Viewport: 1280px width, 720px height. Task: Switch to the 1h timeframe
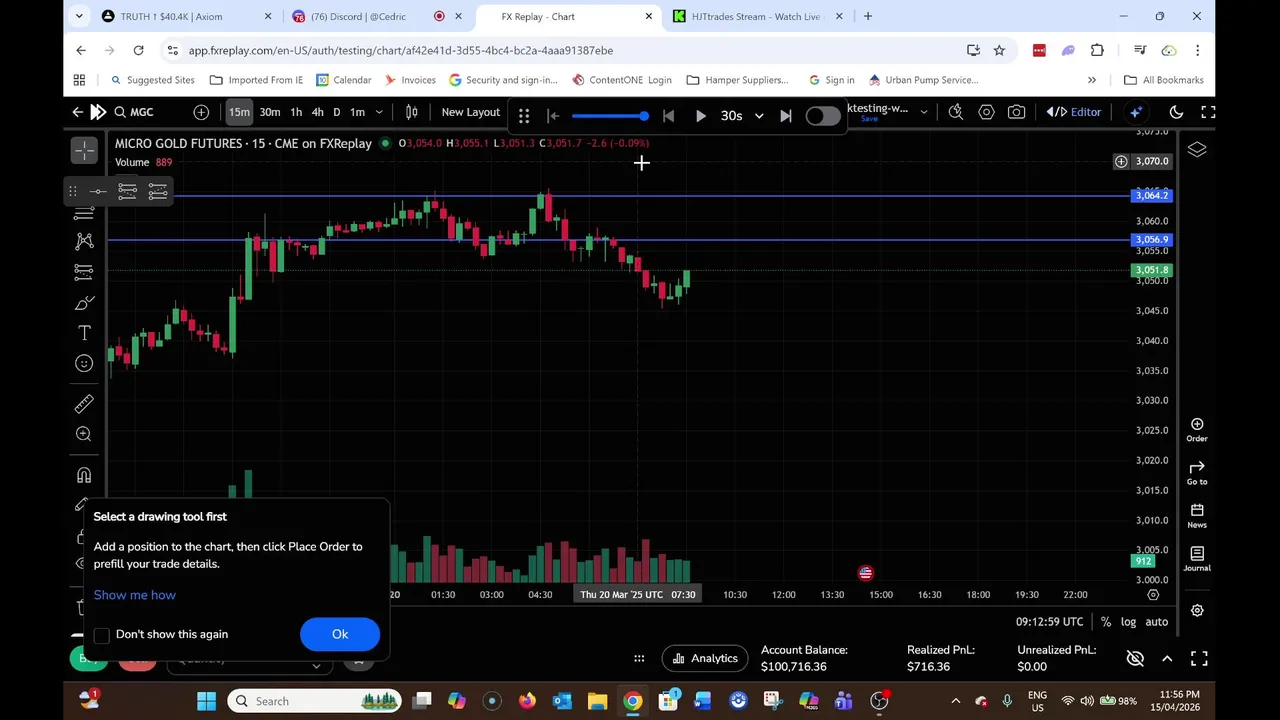click(x=296, y=112)
